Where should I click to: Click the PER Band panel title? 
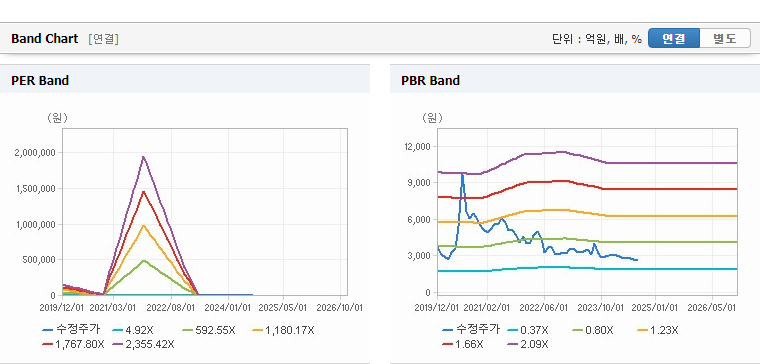40,80
